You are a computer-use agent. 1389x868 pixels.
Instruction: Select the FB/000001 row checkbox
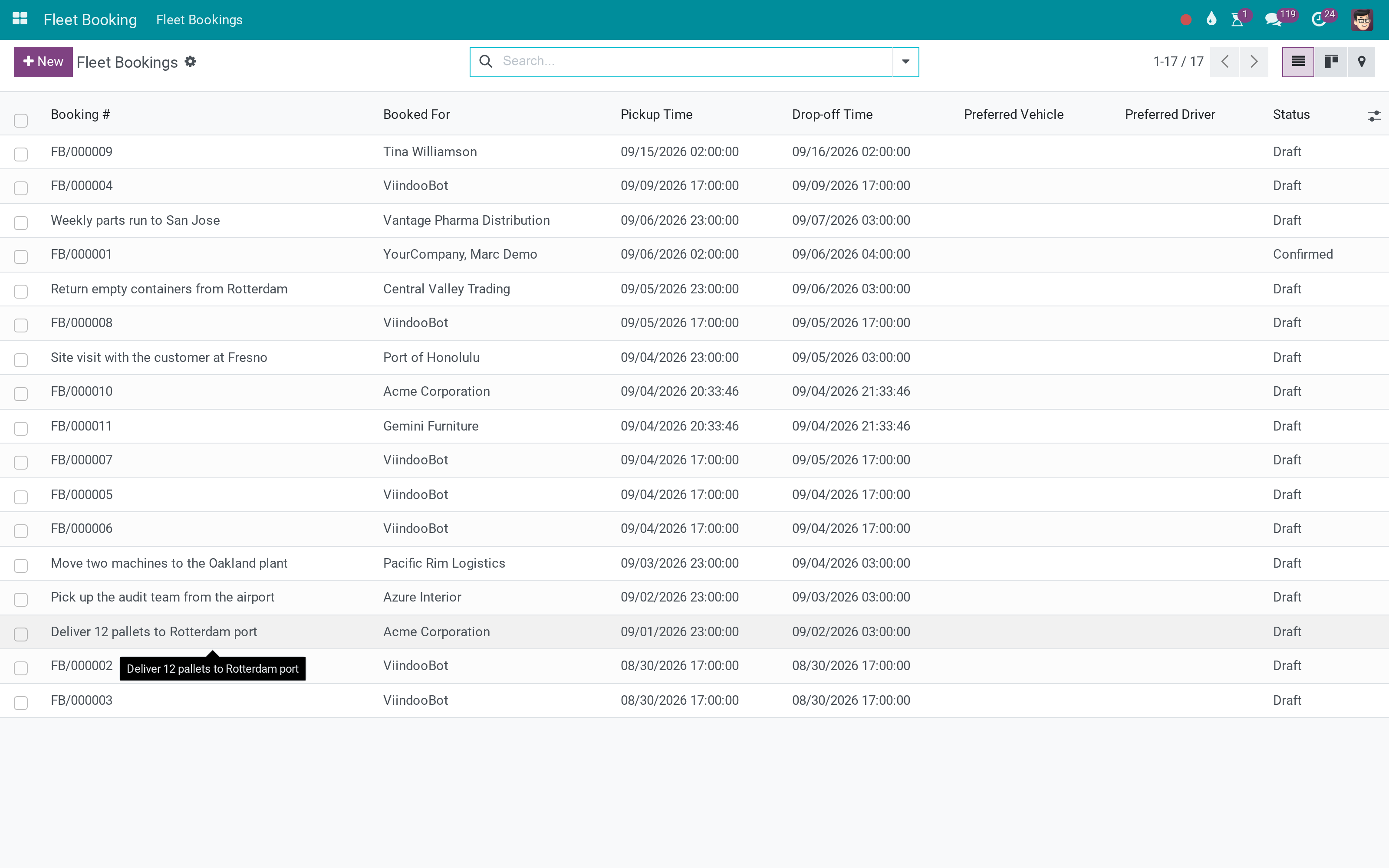(x=21, y=256)
